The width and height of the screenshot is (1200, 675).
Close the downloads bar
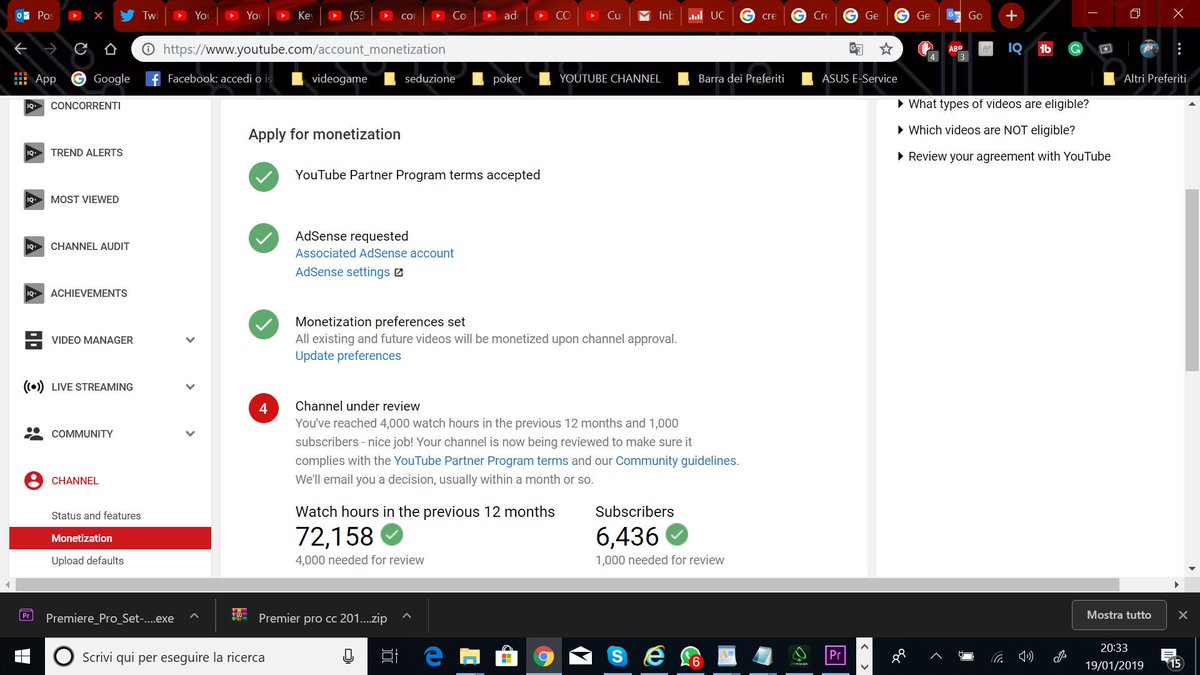(x=1183, y=615)
